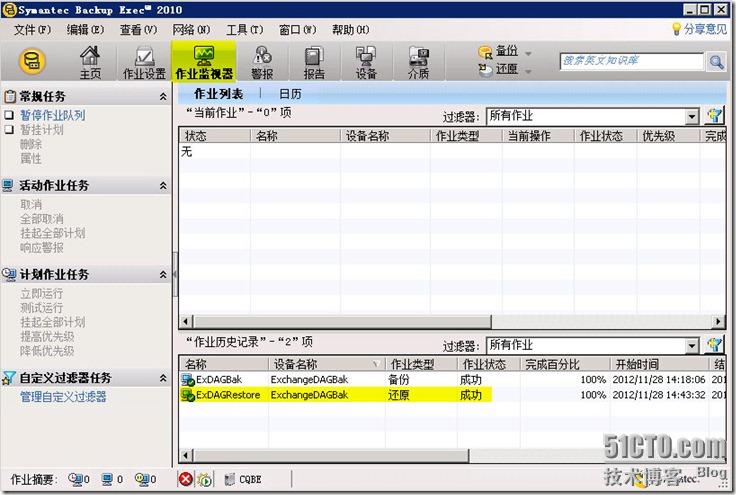Click the third 作业摘要 summary icon
This screenshot has width=736, height=495.
coord(142,479)
